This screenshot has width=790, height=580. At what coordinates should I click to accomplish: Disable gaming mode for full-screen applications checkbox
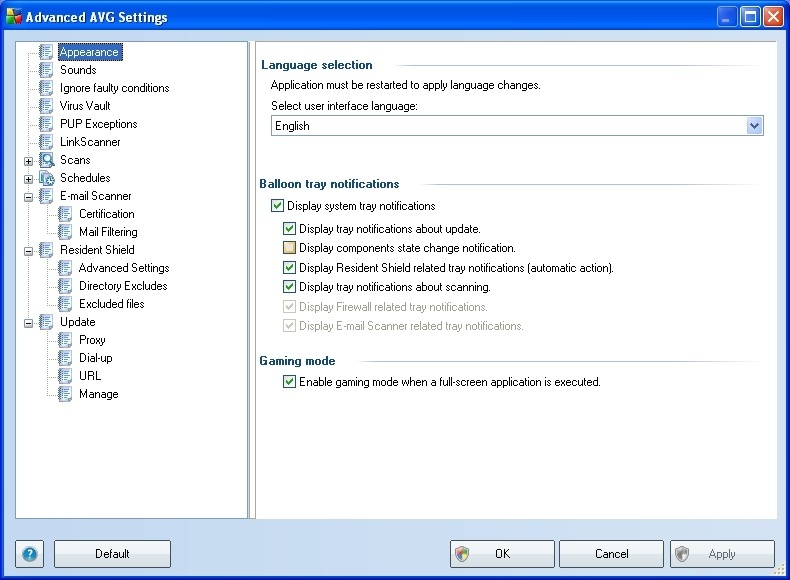point(289,381)
